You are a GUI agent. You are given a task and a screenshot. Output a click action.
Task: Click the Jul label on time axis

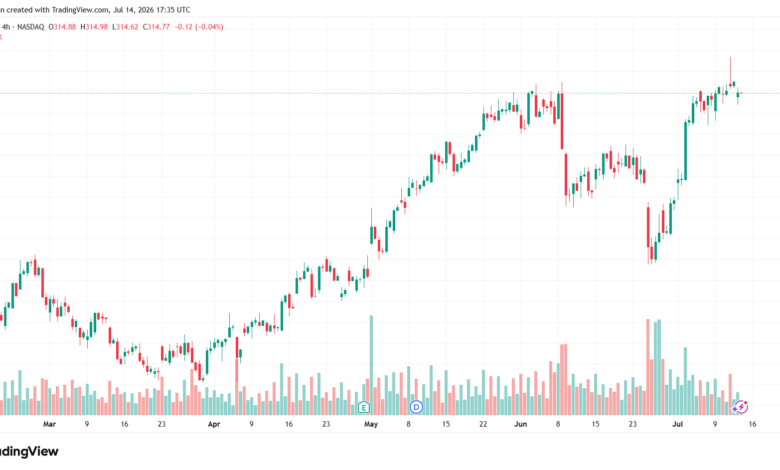pos(678,424)
